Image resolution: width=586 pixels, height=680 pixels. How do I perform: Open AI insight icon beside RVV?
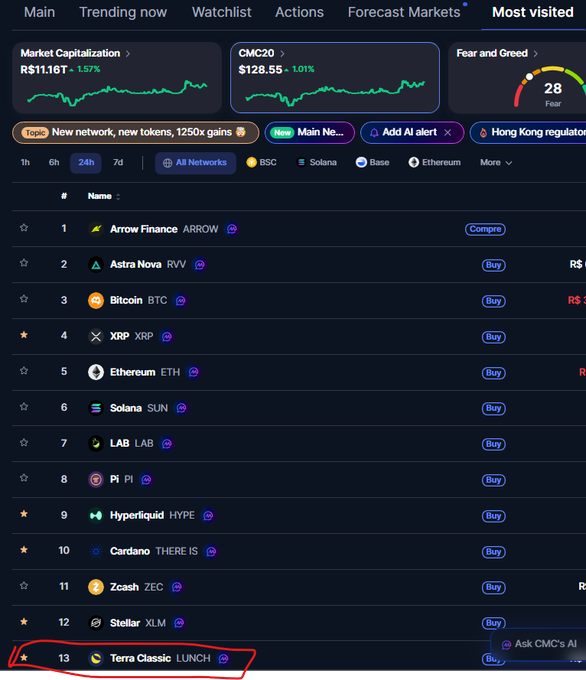click(x=200, y=265)
